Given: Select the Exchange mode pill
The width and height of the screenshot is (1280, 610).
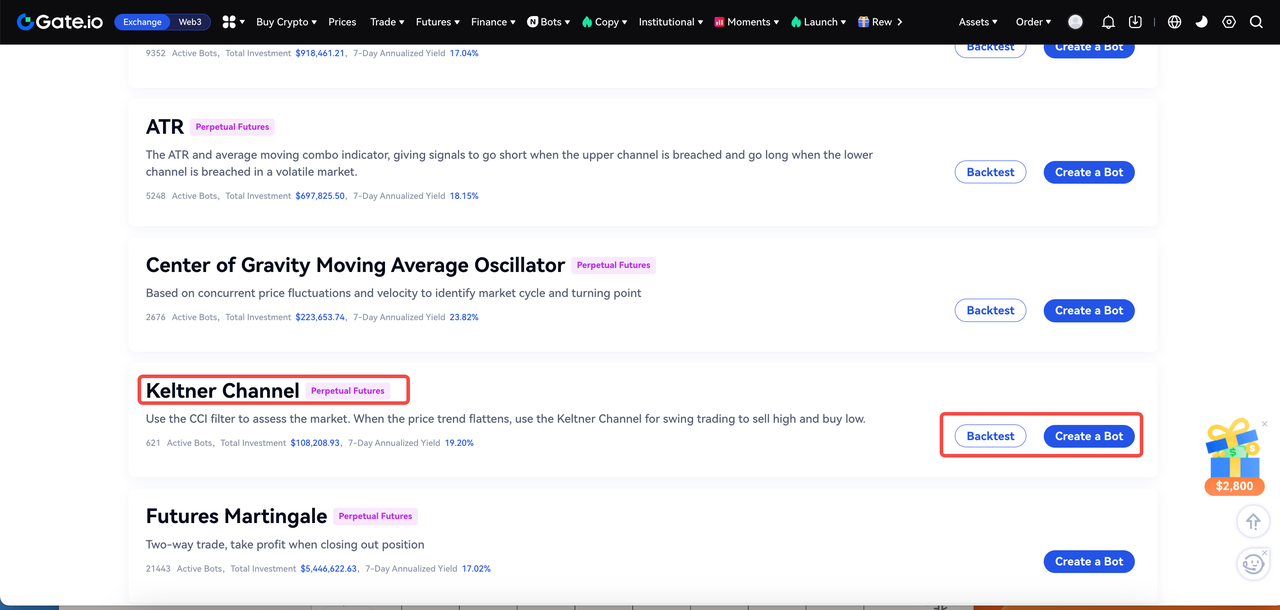Looking at the screenshot, I should point(143,22).
